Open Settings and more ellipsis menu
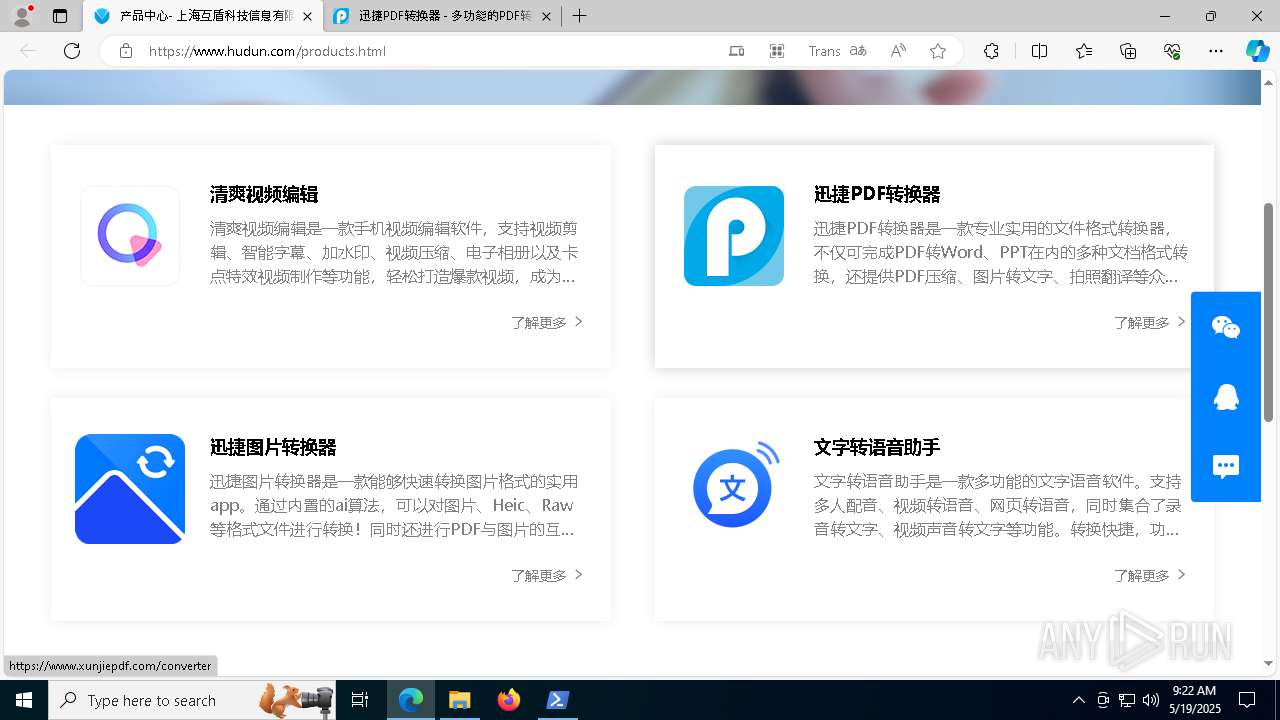Screen dimensions: 1280x720 coord(1216,51)
